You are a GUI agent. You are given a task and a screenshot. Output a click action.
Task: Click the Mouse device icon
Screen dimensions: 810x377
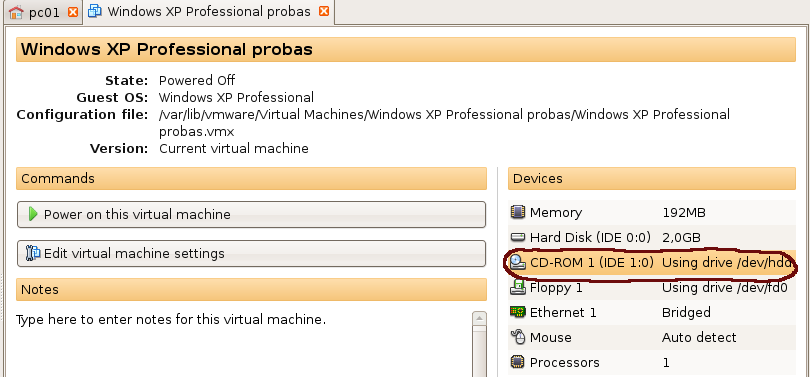518,337
